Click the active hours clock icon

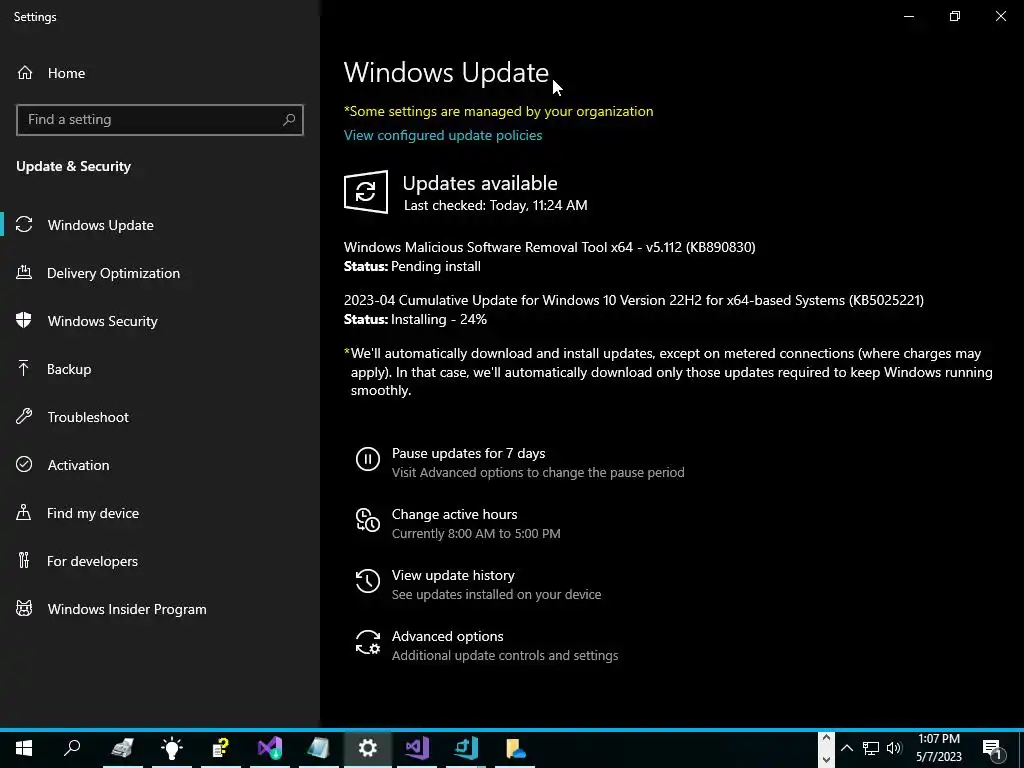pos(368,520)
